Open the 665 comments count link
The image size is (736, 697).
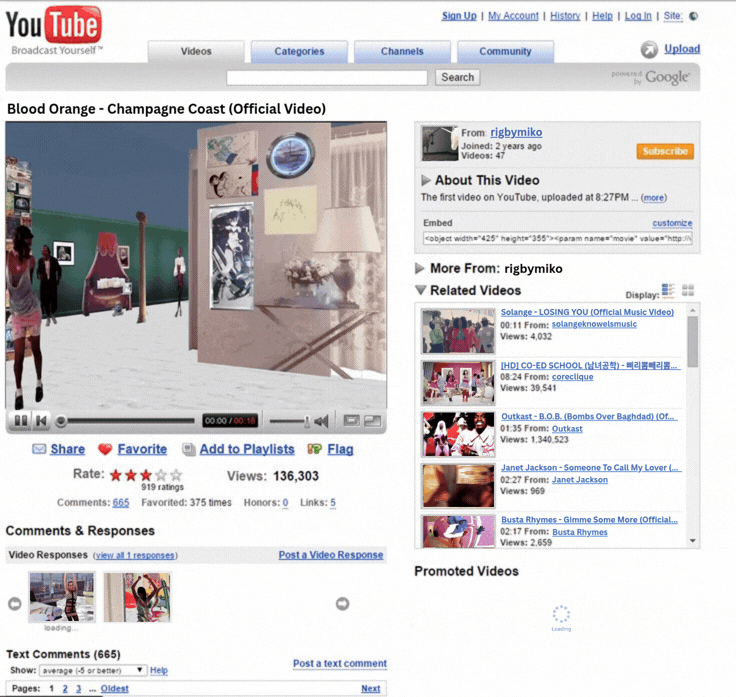pos(121,503)
